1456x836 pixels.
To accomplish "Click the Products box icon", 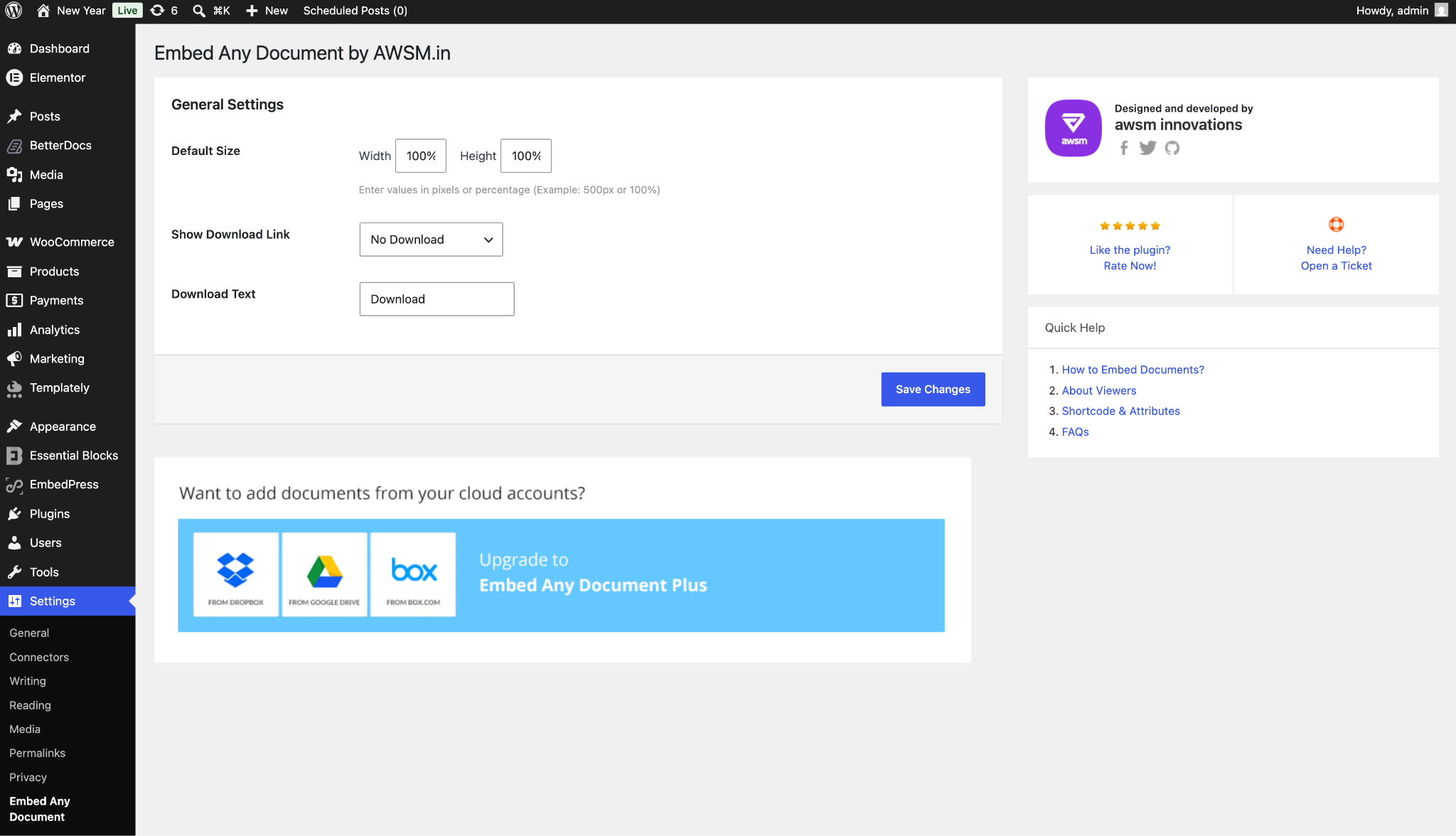I will [14, 271].
